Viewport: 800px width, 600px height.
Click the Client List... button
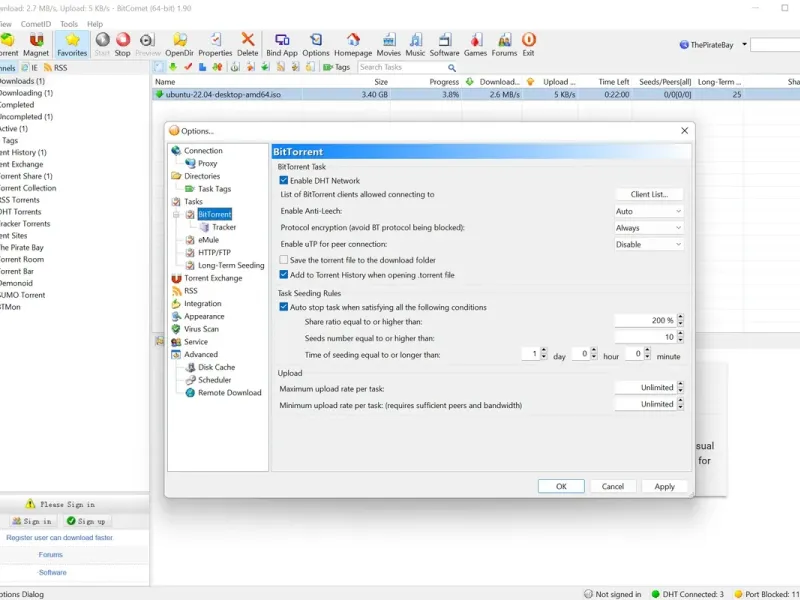tap(649, 194)
